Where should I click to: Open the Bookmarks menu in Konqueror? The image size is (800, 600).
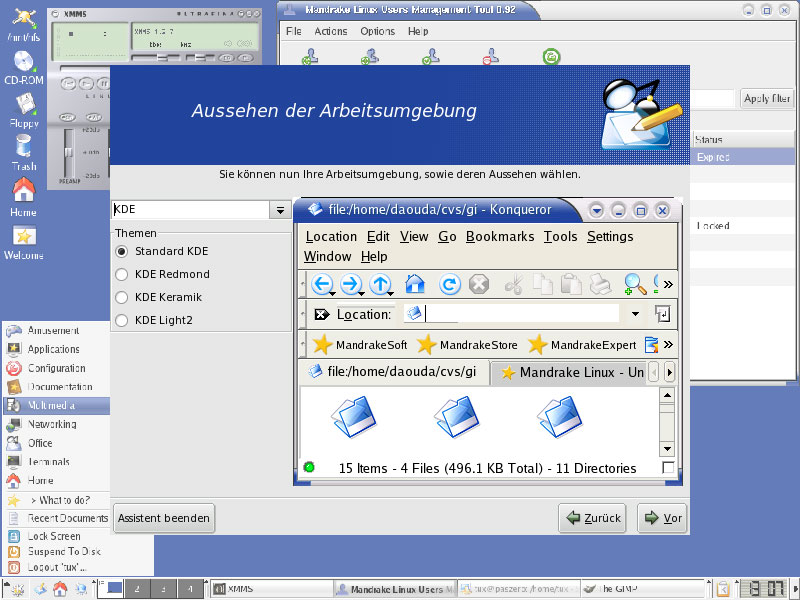pos(500,237)
